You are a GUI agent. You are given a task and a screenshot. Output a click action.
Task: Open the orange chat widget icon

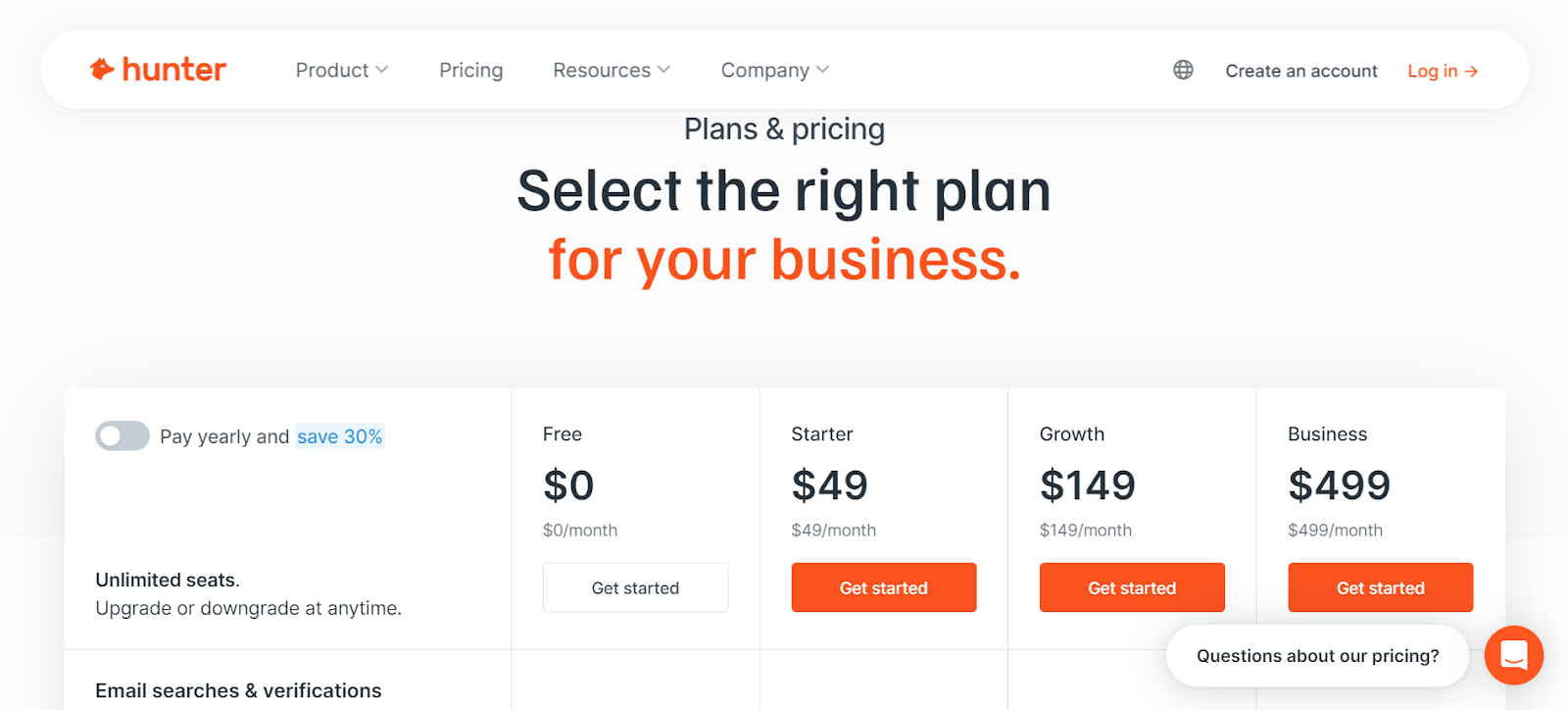(1513, 655)
